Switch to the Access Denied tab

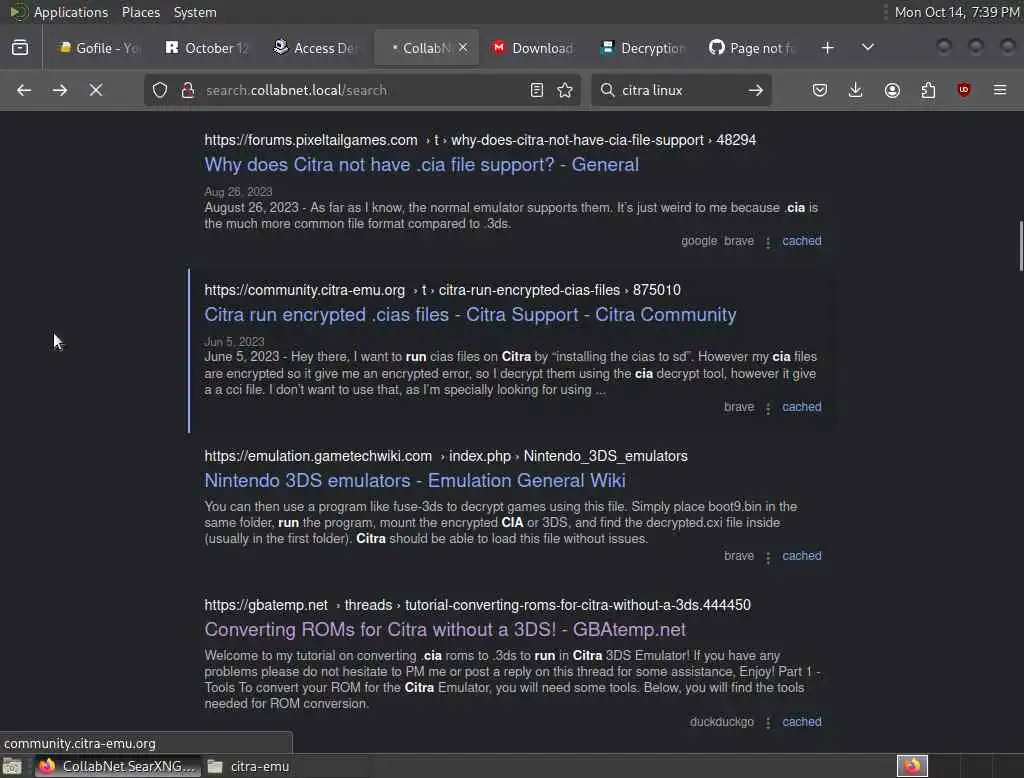[x=315, y=48]
